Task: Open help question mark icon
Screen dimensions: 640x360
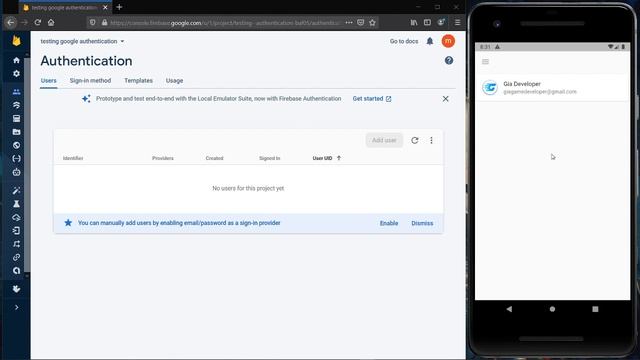Action: coord(449,60)
